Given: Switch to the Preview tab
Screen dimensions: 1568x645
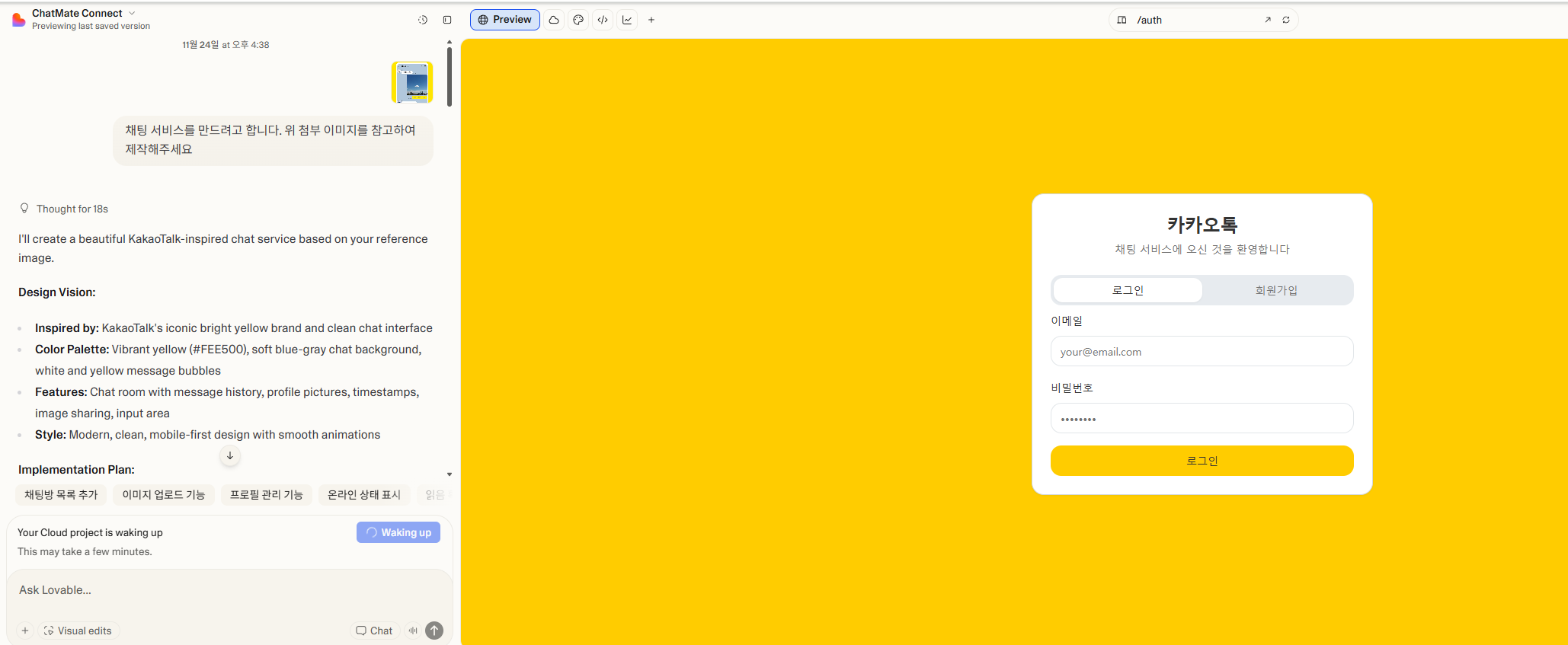Looking at the screenshot, I should click(x=504, y=20).
